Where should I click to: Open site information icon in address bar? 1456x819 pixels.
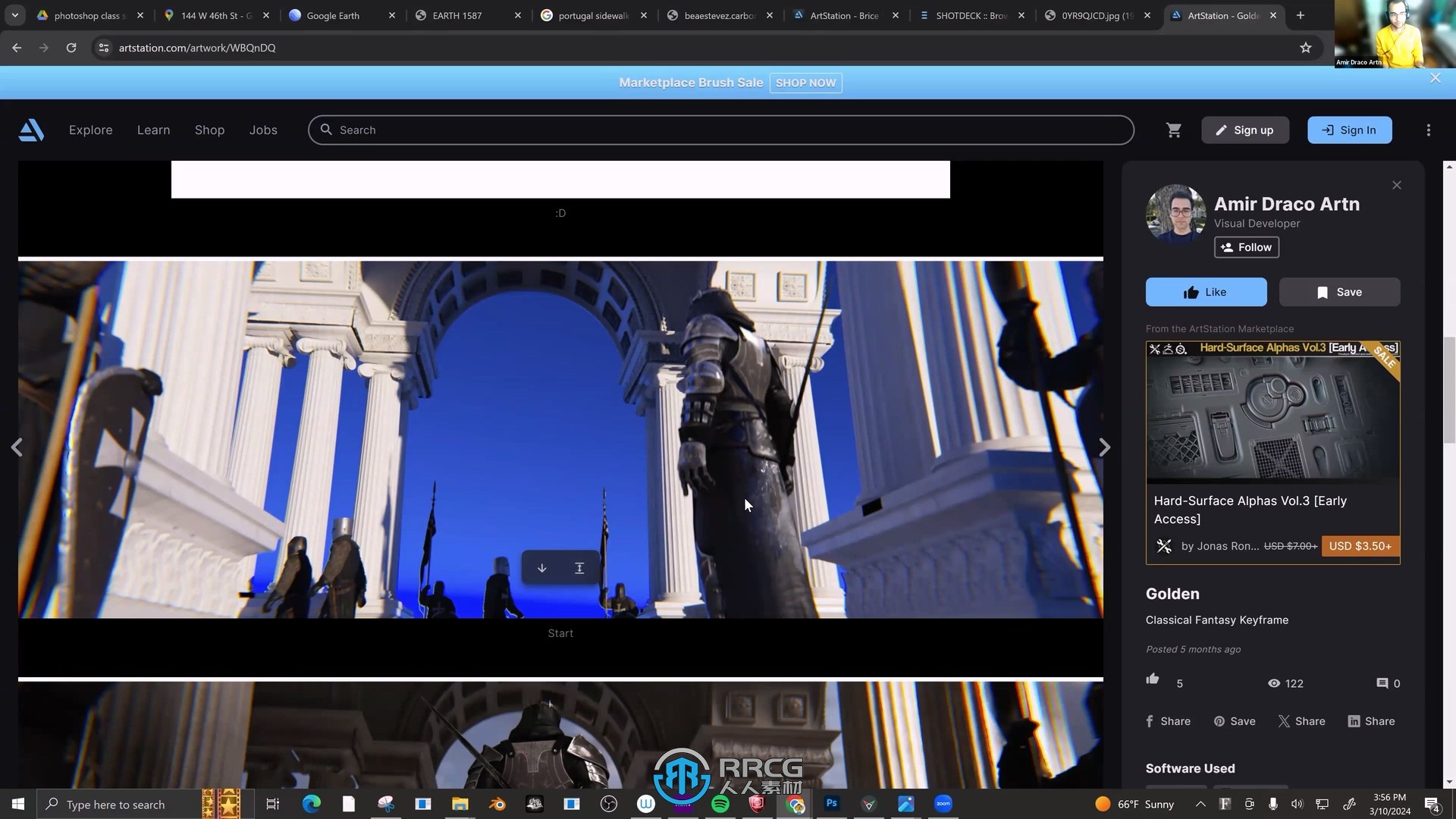pyautogui.click(x=104, y=48)
